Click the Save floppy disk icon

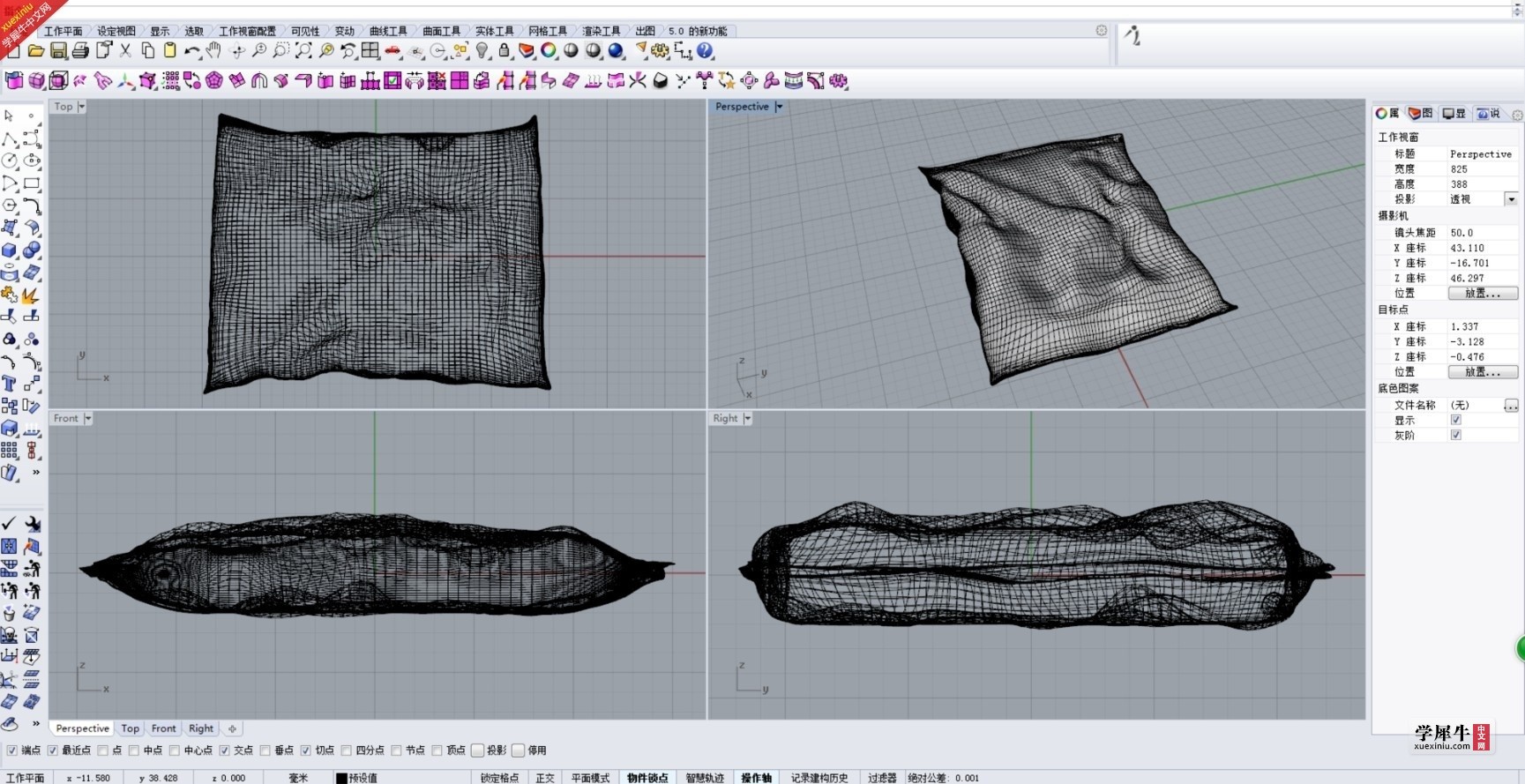[58, 51]
